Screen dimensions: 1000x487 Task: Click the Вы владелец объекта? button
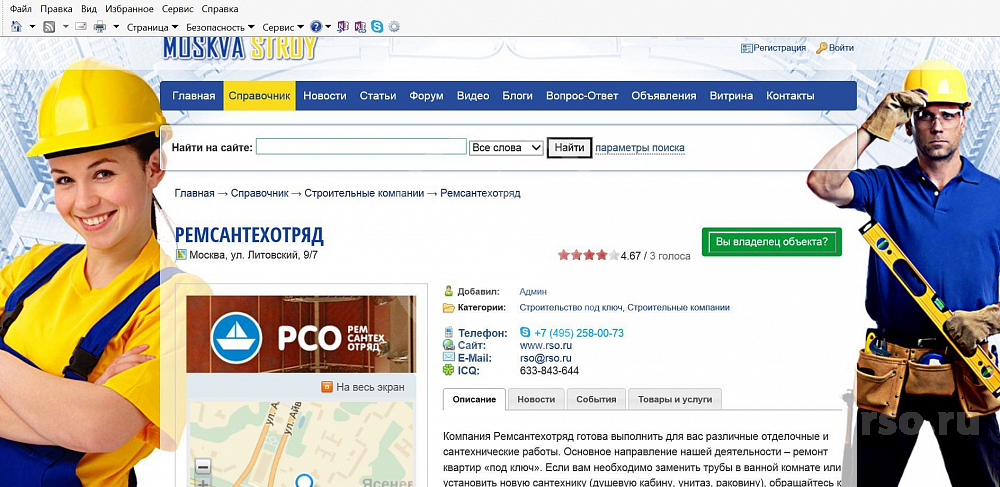click(772, 242)
